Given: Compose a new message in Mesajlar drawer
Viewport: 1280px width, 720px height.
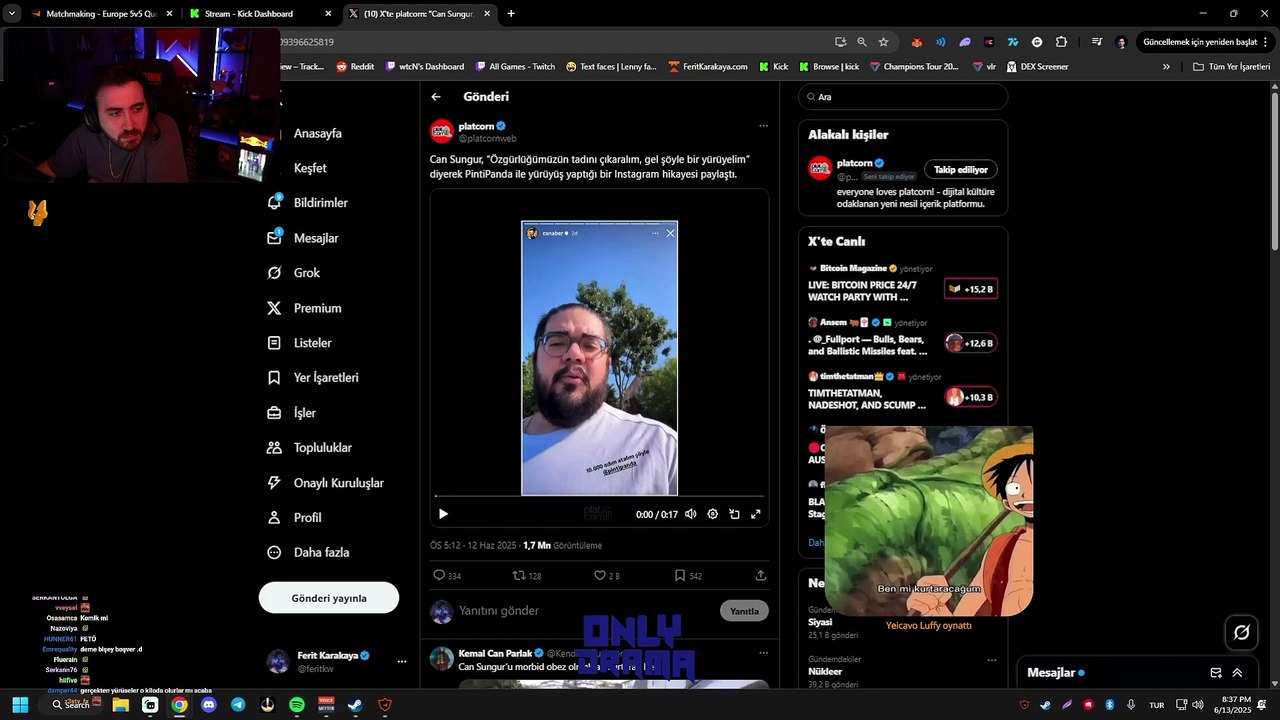Looking at the screenshot, I should [1216, 673].
